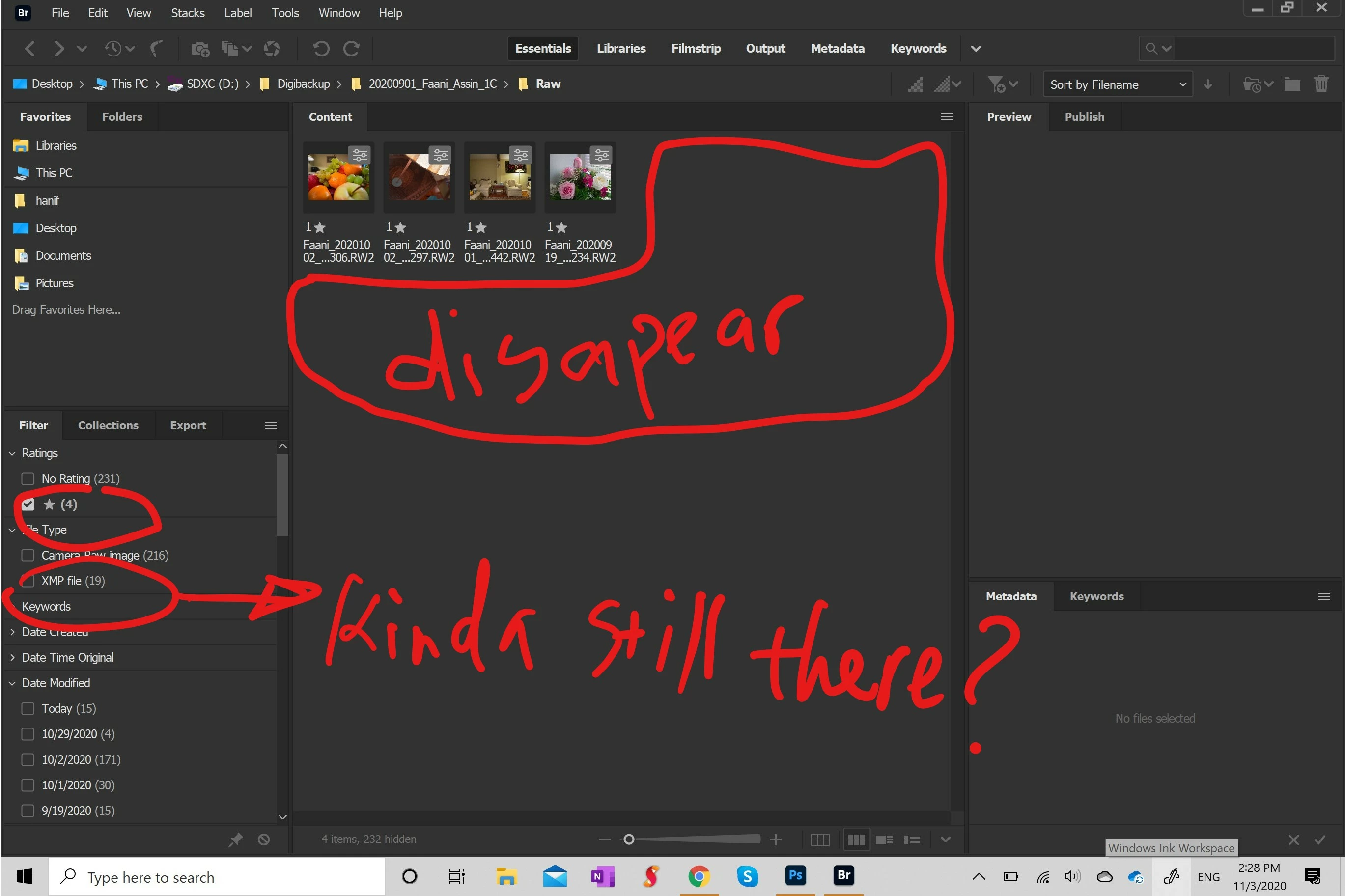Open the Stacks menu

click(x=188, y=13)
